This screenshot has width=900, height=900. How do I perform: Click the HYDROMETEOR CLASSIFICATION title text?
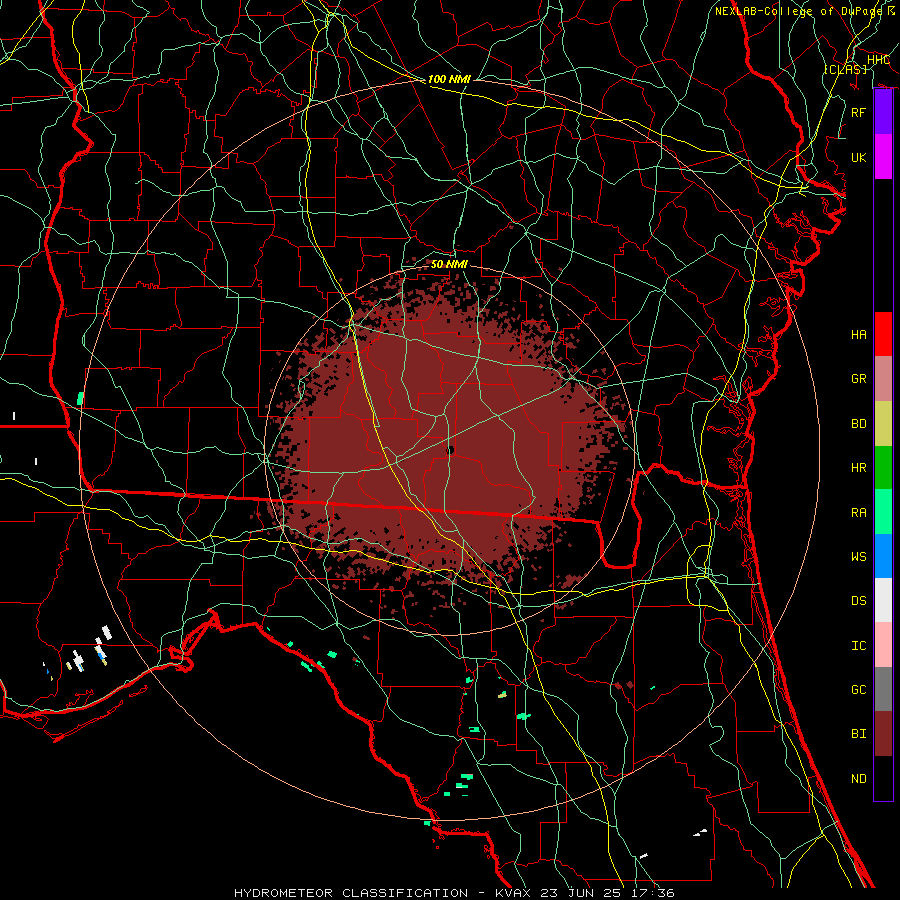tap(351, 893)
